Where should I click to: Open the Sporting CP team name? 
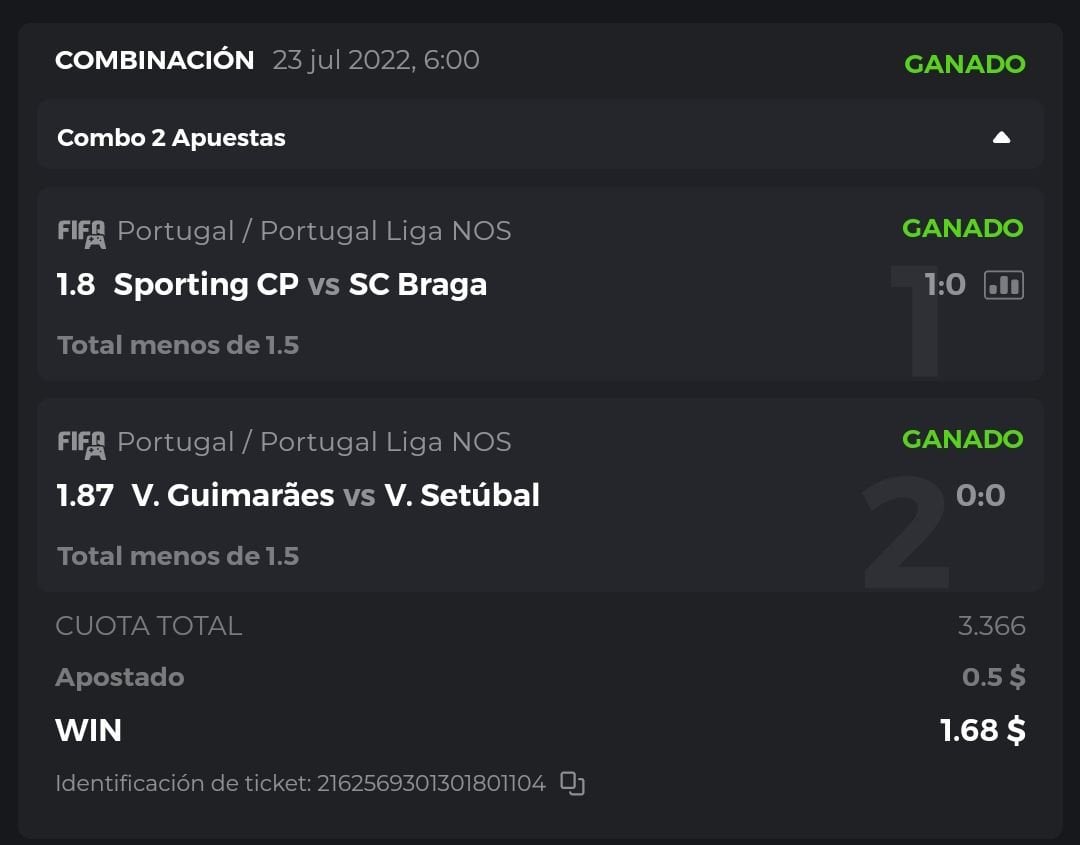coord(206,285)
